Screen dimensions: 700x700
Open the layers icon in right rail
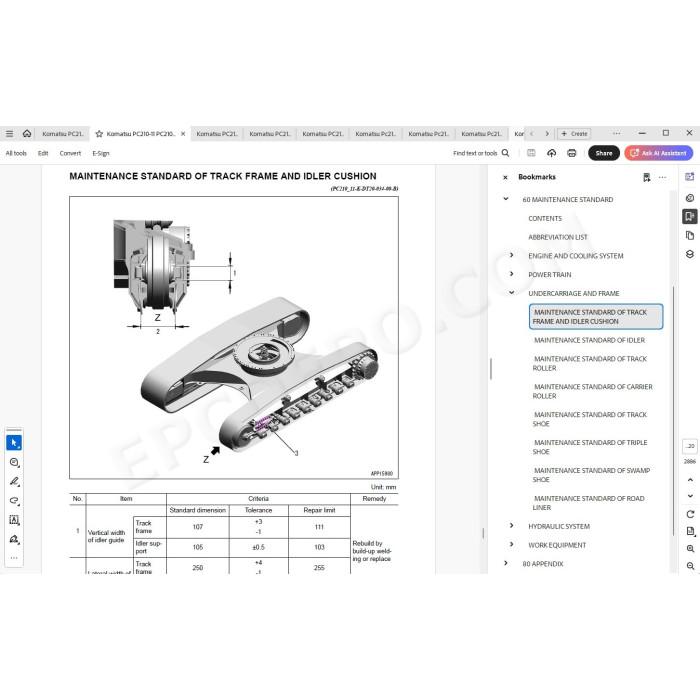coord(690,254)
